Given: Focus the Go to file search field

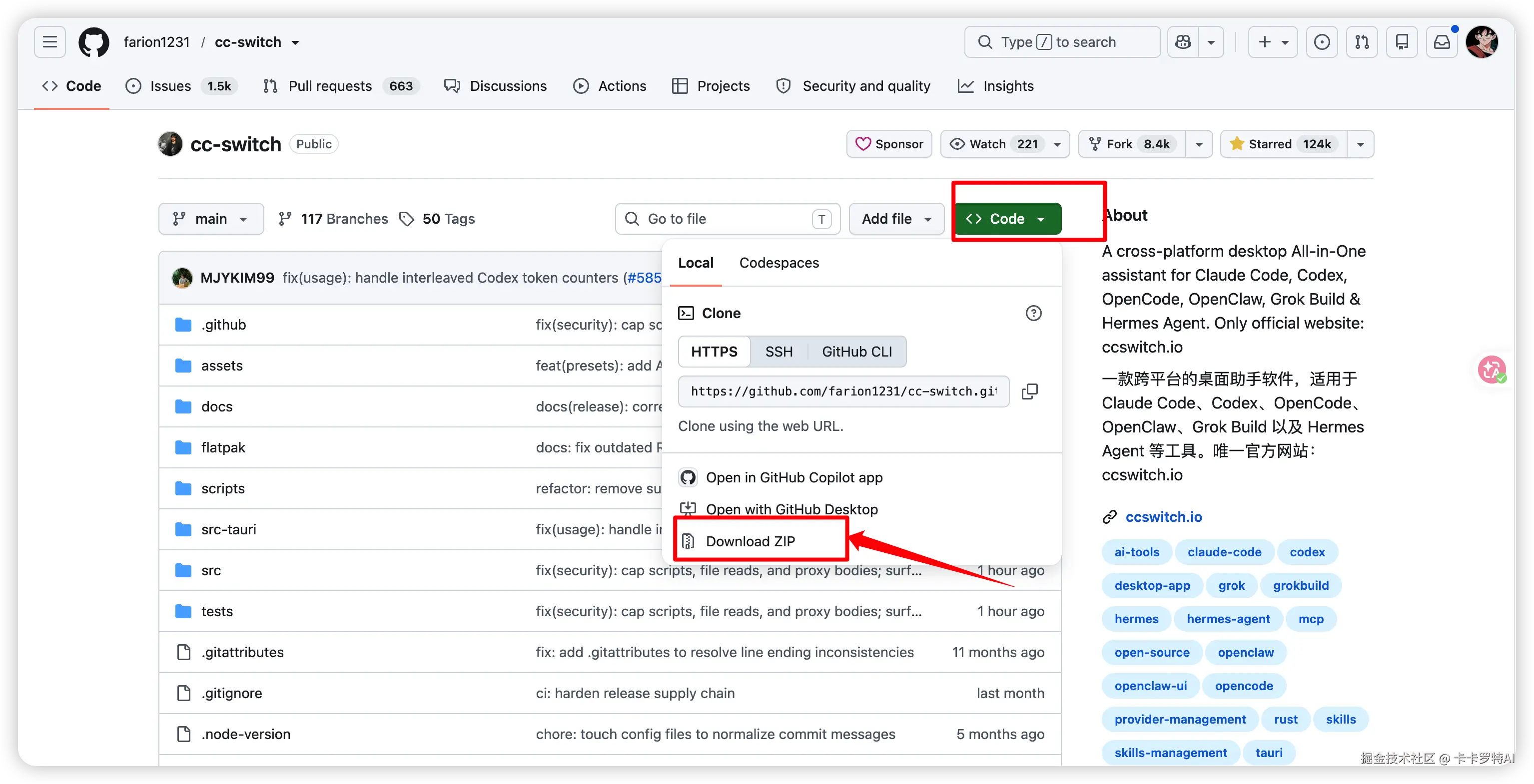Looking at the screenshot, I should [x=728, y=219].
